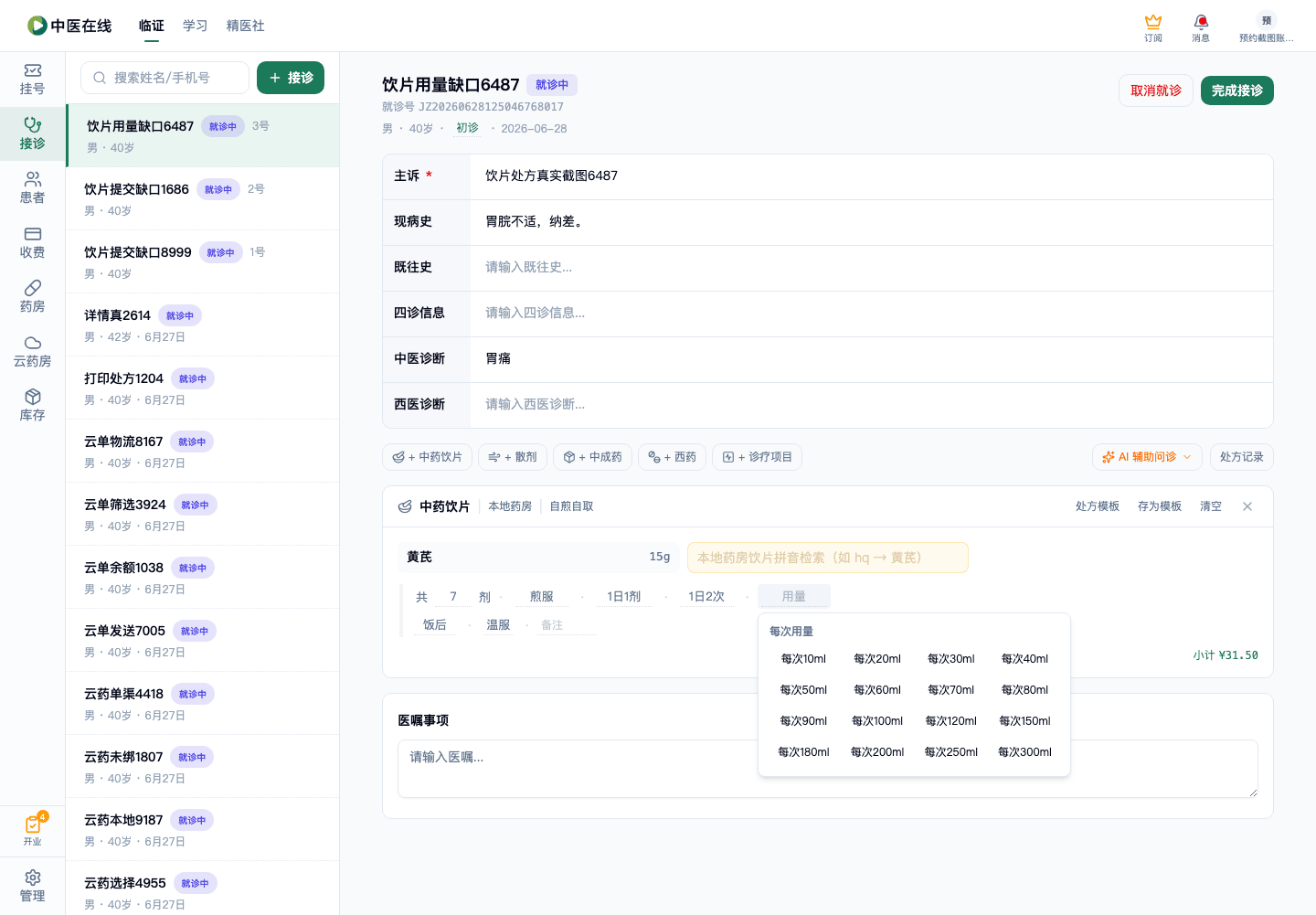Viewport: 1316px width, 915px height.
Task: Open the 开业 checklist icon with badge
Action: click(33, 830)
